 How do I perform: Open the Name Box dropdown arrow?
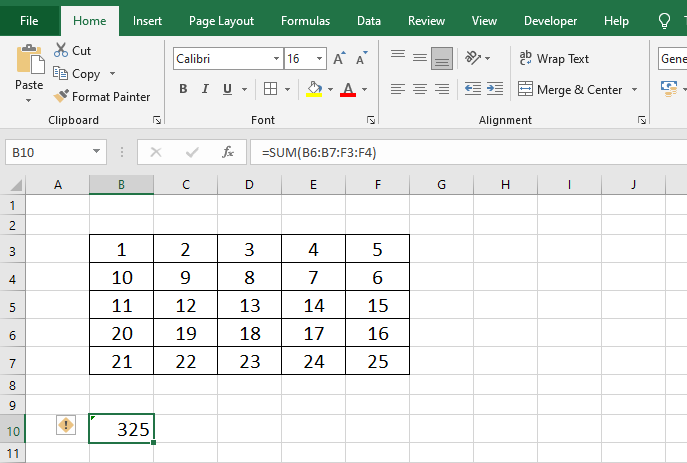point(96,152)
